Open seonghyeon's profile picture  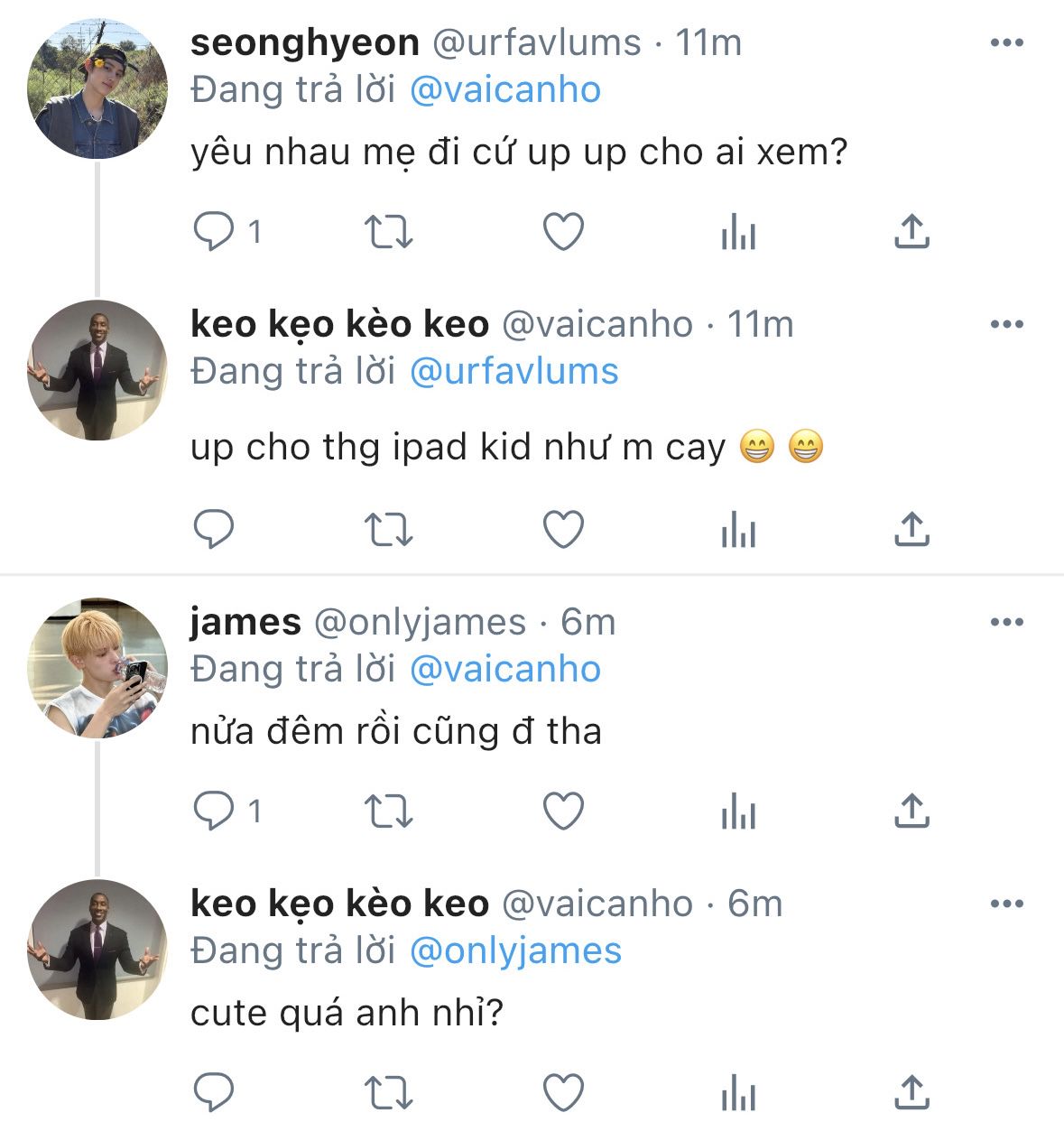click(x=97, y=88)
